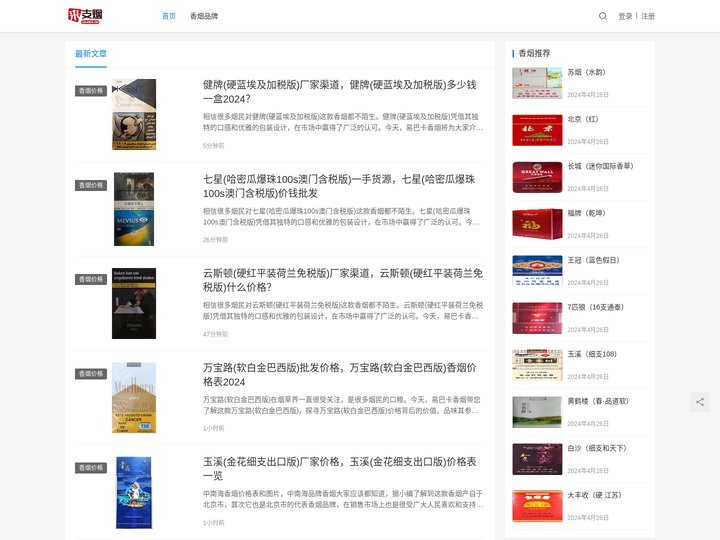Click the 福牌 red box thumbnail
This screenshot has height=540, width=720.
click(x=537, y=224)
